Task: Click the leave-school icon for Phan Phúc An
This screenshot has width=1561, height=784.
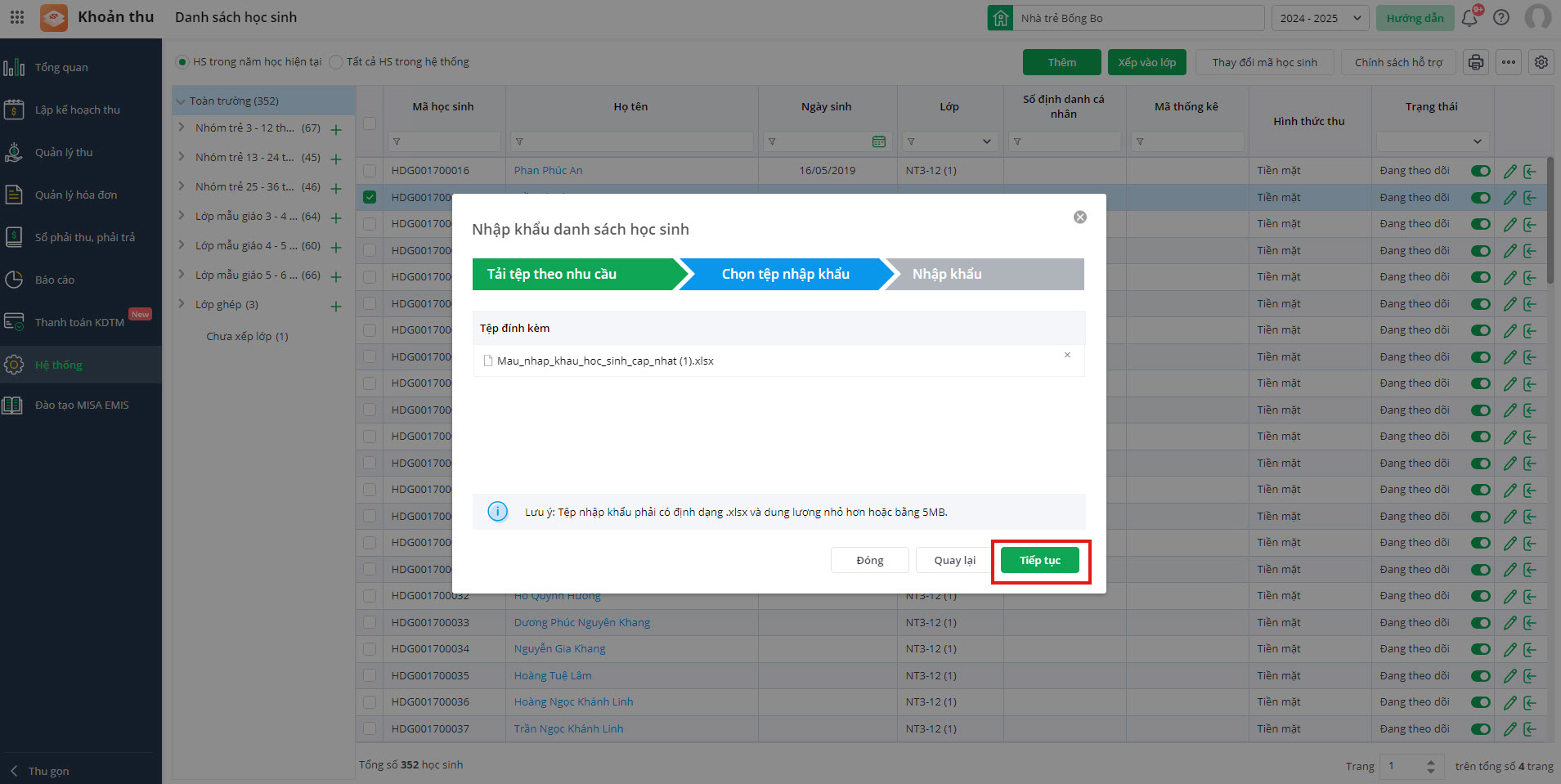Action: pyautogui.click(x=1530, y=171)
